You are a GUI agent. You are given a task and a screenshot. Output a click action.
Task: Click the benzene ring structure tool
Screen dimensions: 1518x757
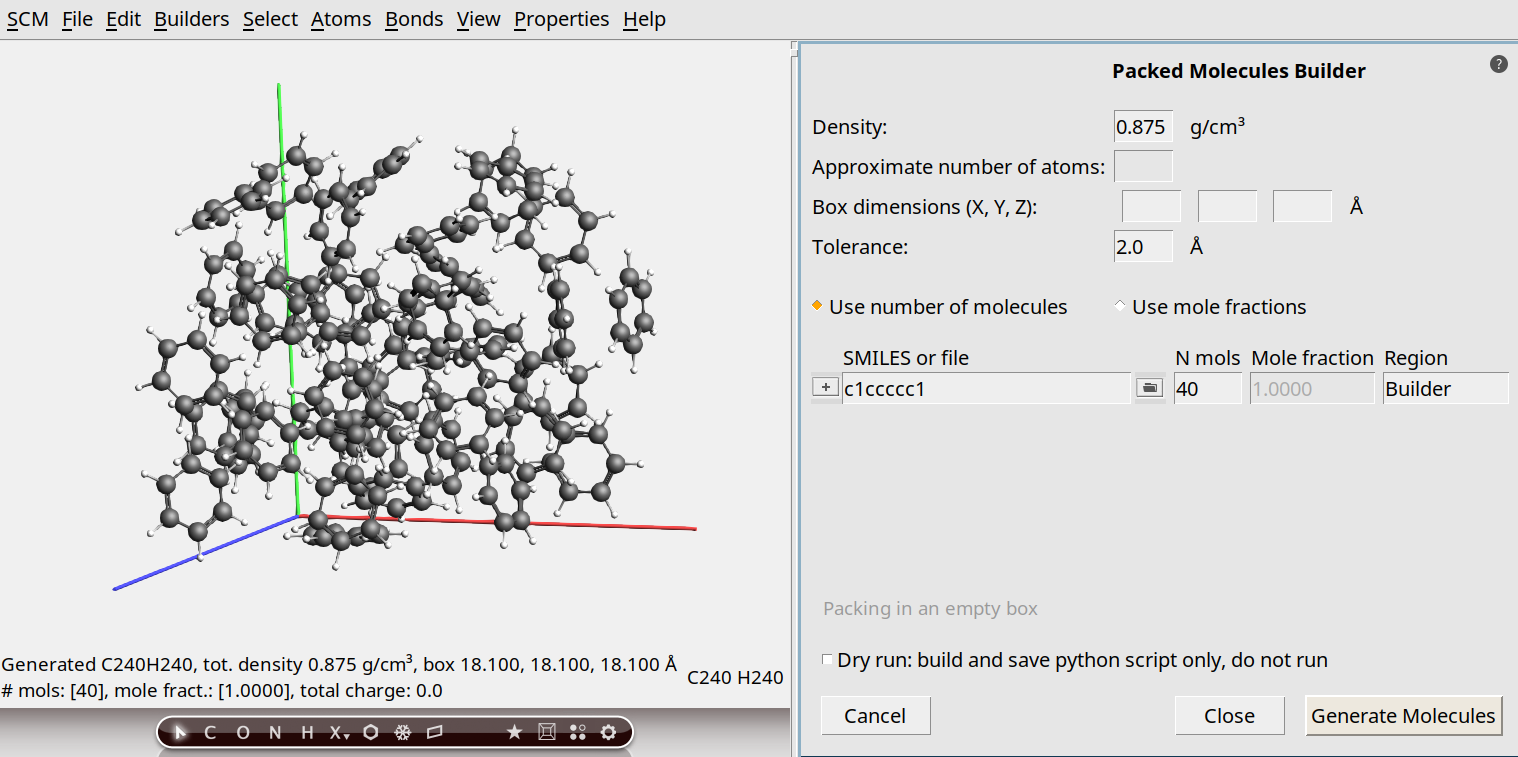tap(371, 733)
